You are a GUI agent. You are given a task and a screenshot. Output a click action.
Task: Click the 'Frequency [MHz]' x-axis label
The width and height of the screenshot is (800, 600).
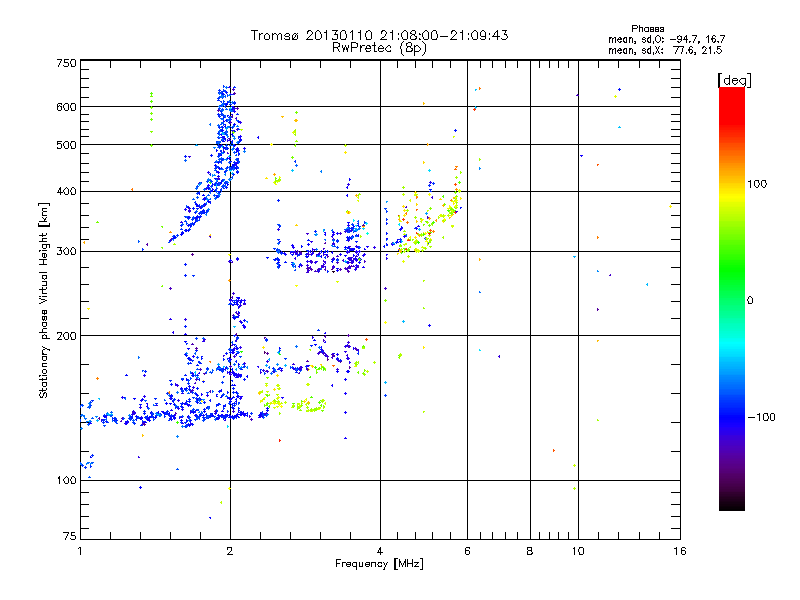point(379,564)
